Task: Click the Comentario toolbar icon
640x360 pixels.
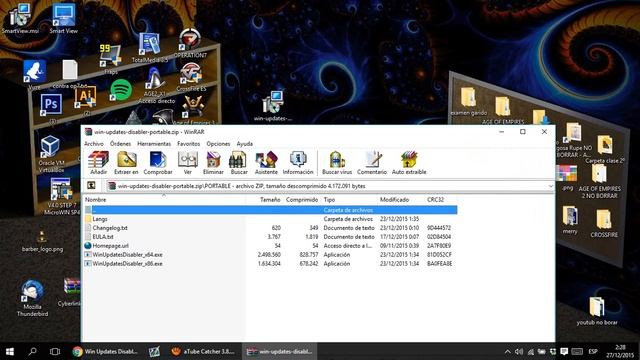Action: pyautogui.click(x=372, y=162)
